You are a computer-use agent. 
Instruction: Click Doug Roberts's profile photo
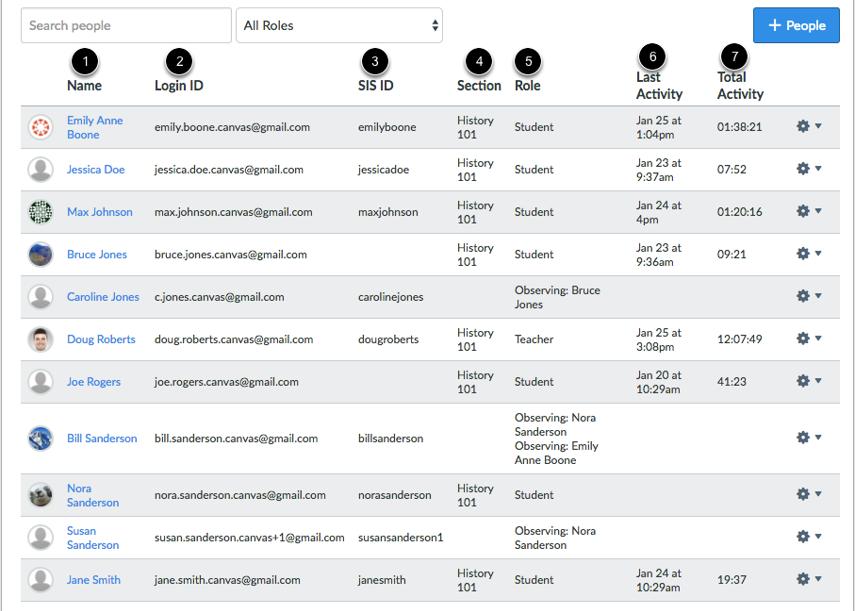[40, 340]
